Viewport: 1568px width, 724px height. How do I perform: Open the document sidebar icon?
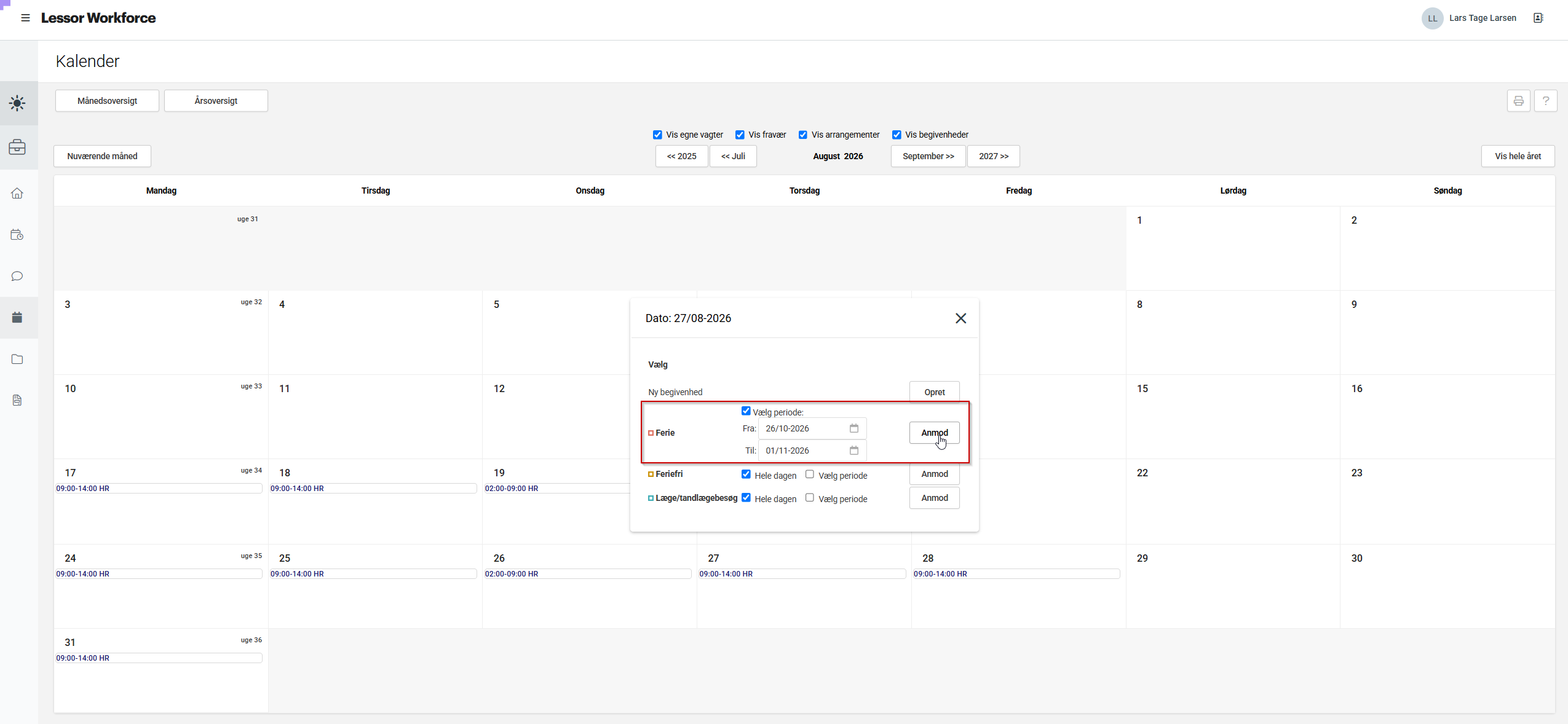(17, 400)
